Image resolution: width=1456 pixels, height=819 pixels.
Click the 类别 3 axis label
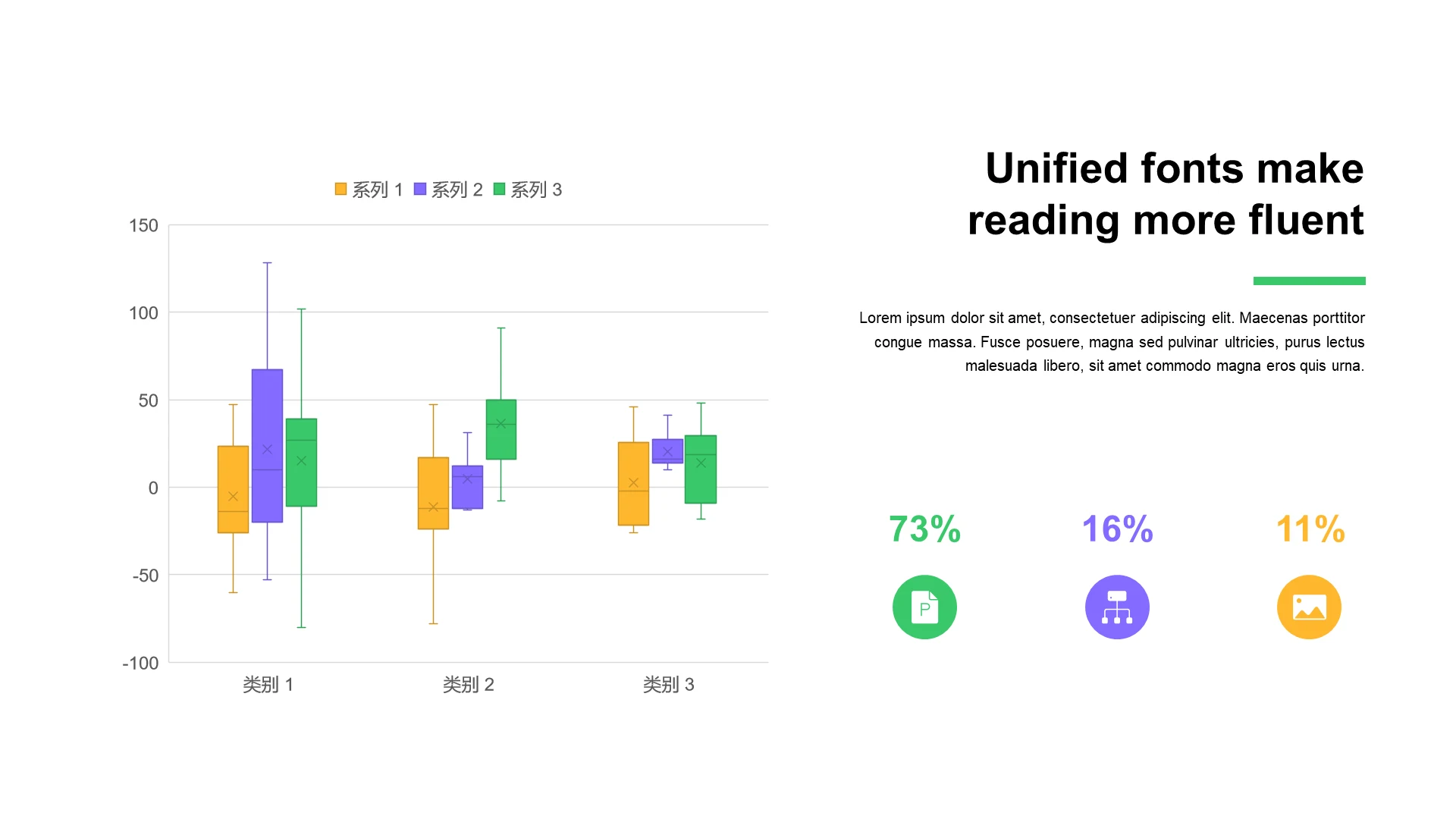668,685
